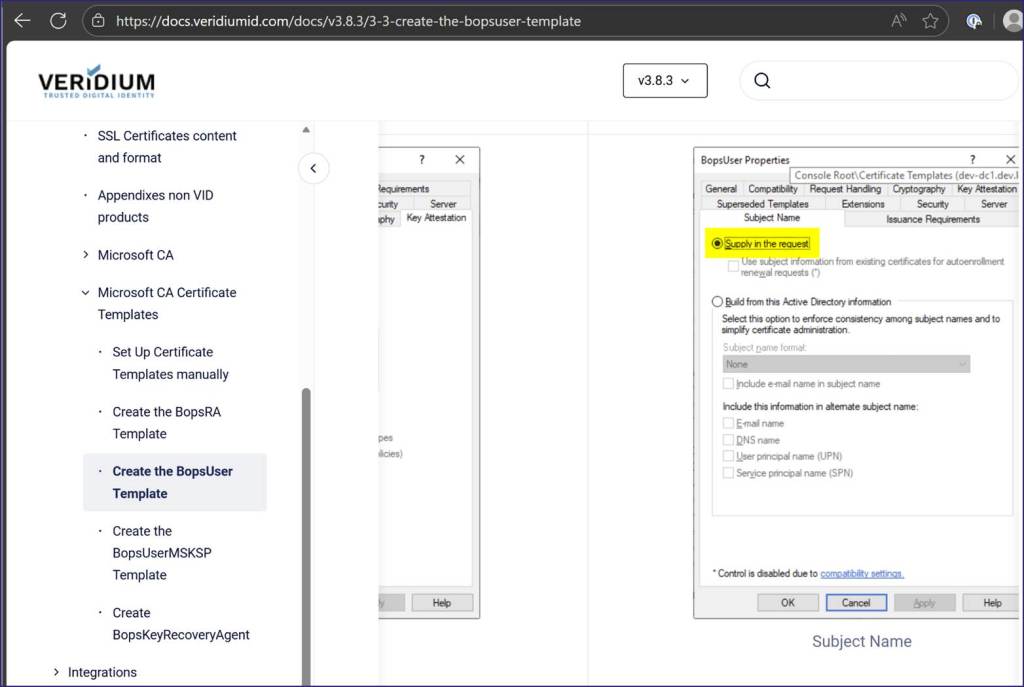Click the read aloud icon in address bar

point(899,20)
